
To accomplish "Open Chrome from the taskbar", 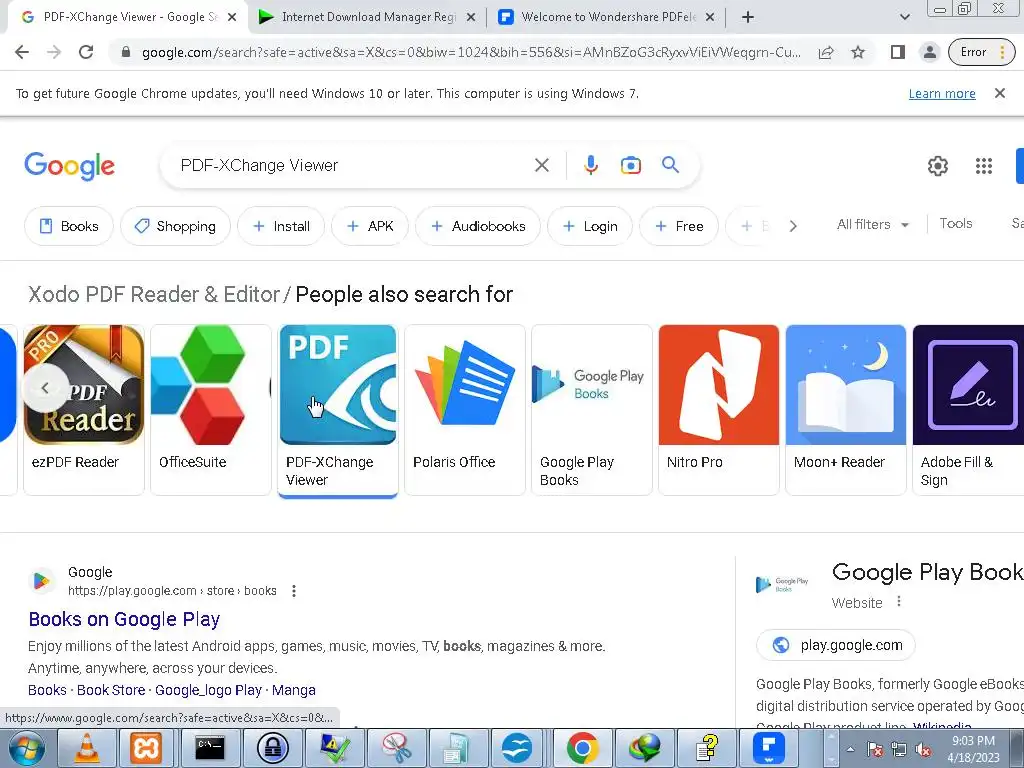I will 583,748.
